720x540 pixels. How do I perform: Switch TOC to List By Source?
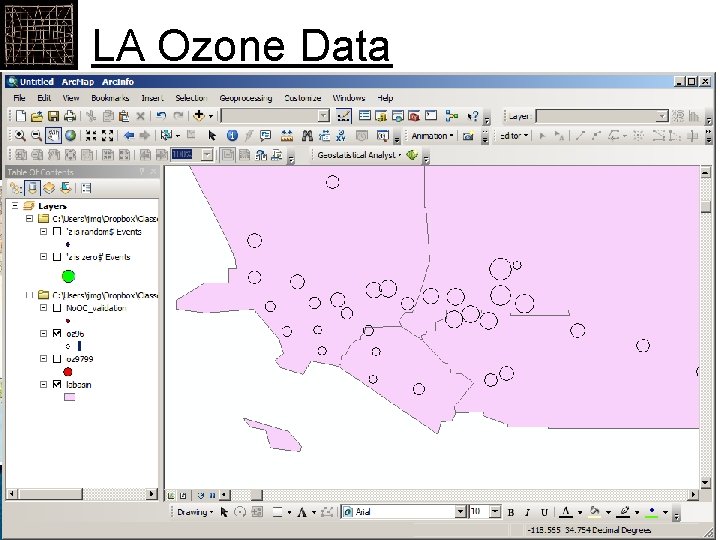pos(32,188)
